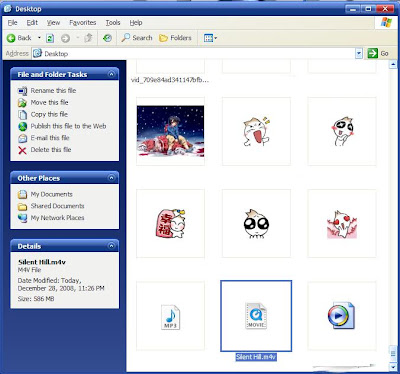This screenshot has width=400, height=374.
Task: Click the scrollbar up arrow
Action: point(393,64)
